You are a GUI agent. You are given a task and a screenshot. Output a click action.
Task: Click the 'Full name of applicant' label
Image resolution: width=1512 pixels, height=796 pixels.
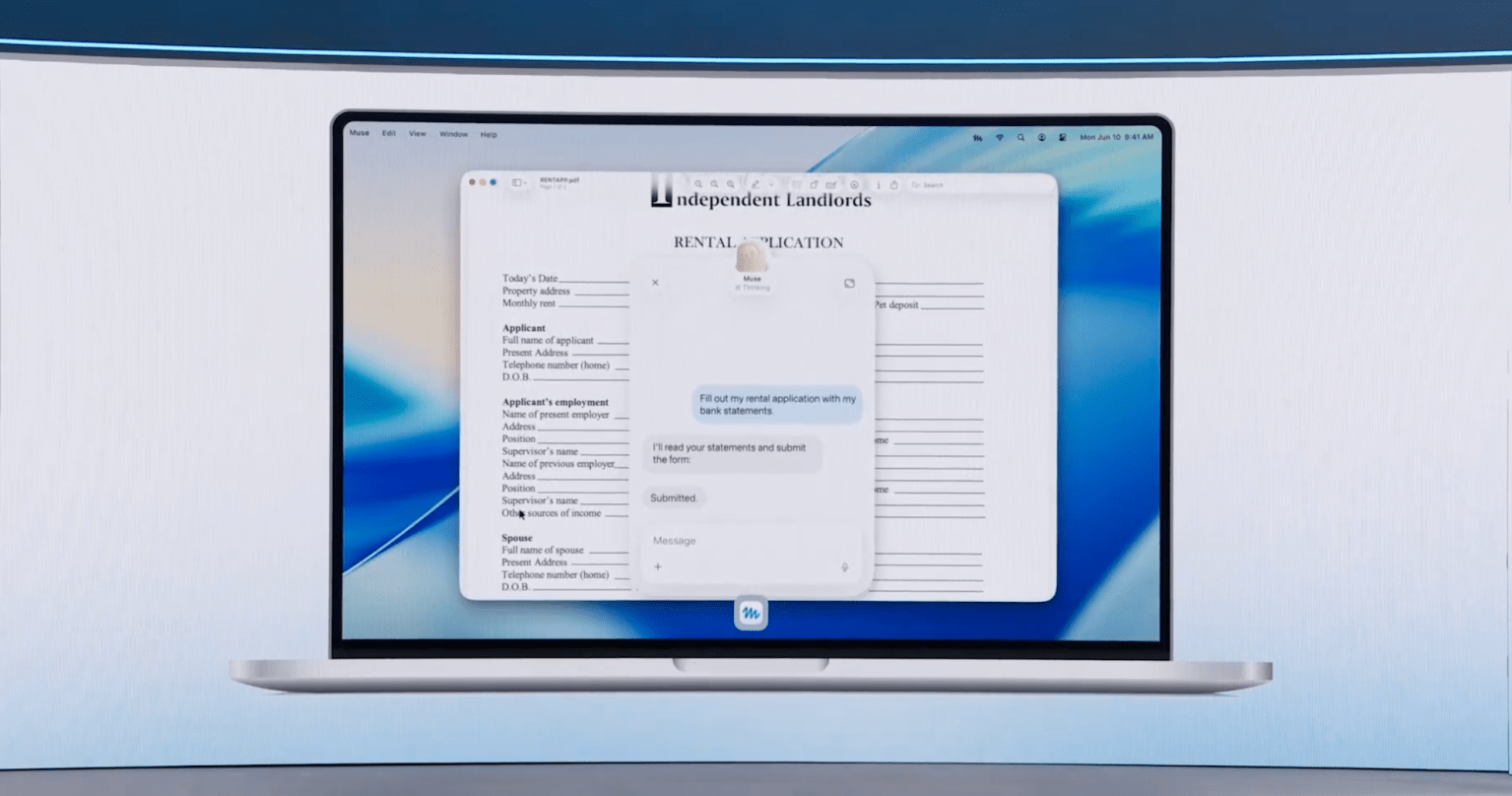tap(548, 341)
